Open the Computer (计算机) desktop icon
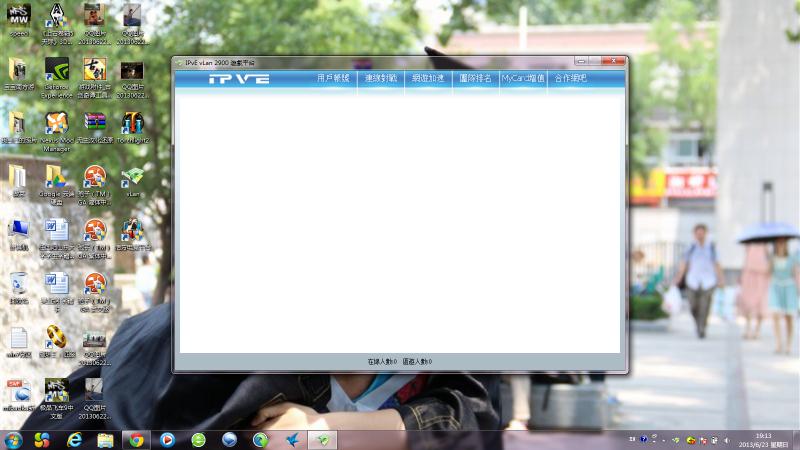800x450 pixels. [19, 235]
